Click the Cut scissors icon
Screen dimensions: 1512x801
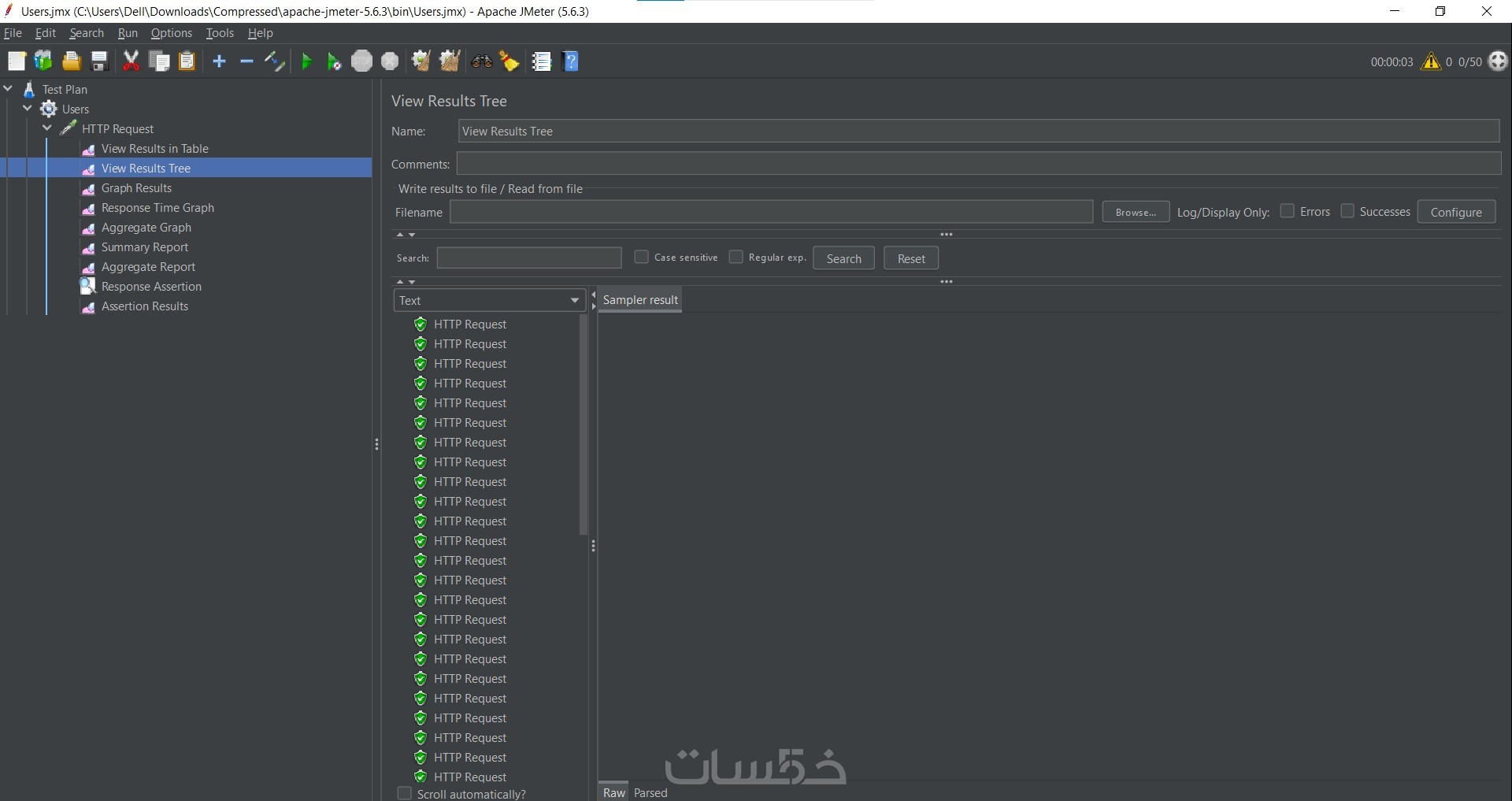[131, 61]
